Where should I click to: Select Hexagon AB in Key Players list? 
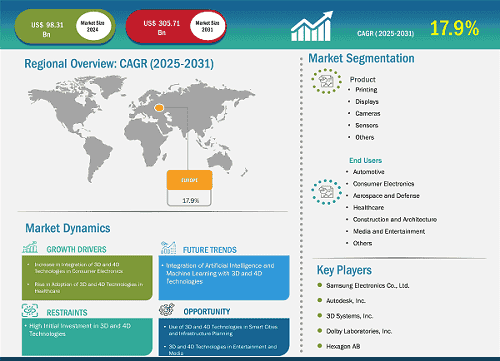[x=343, y=347]
